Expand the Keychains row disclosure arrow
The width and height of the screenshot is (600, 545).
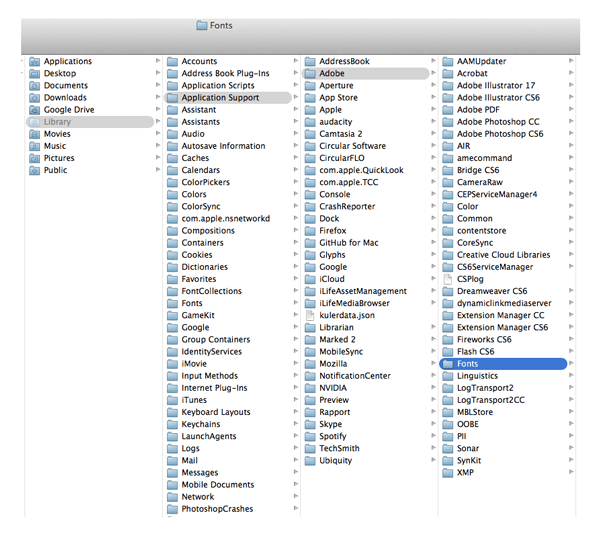tap(296, 424)
